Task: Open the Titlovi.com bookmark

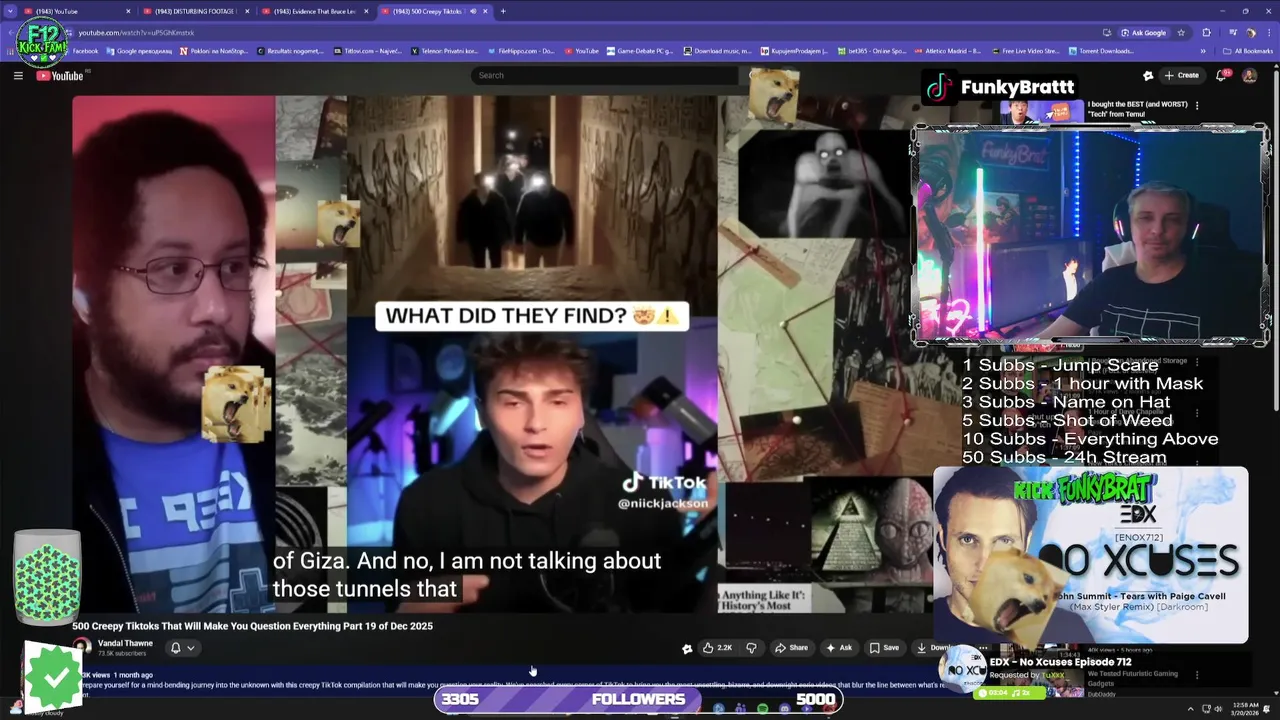Action: click(x=368, y=51)
